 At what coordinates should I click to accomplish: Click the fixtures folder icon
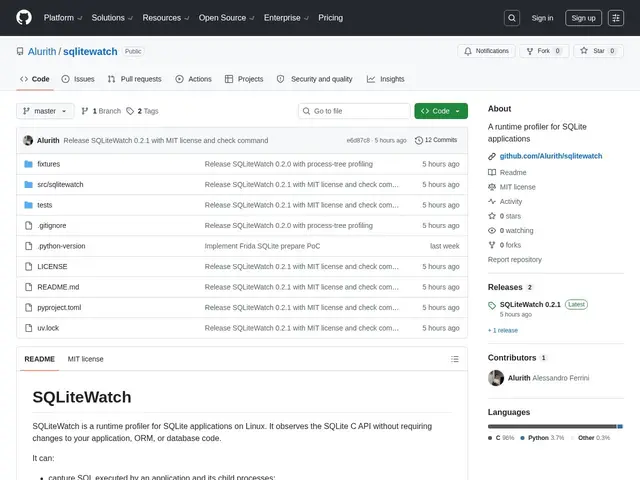[29, 164]
